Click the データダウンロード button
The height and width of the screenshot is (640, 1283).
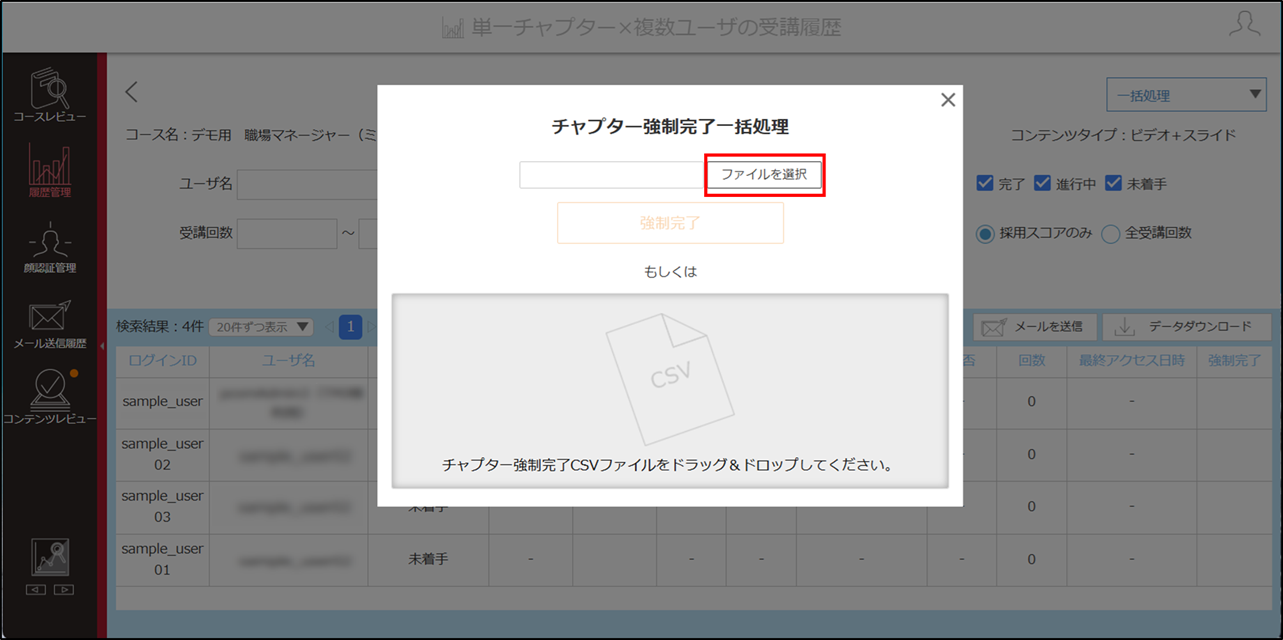[1186, 327]
